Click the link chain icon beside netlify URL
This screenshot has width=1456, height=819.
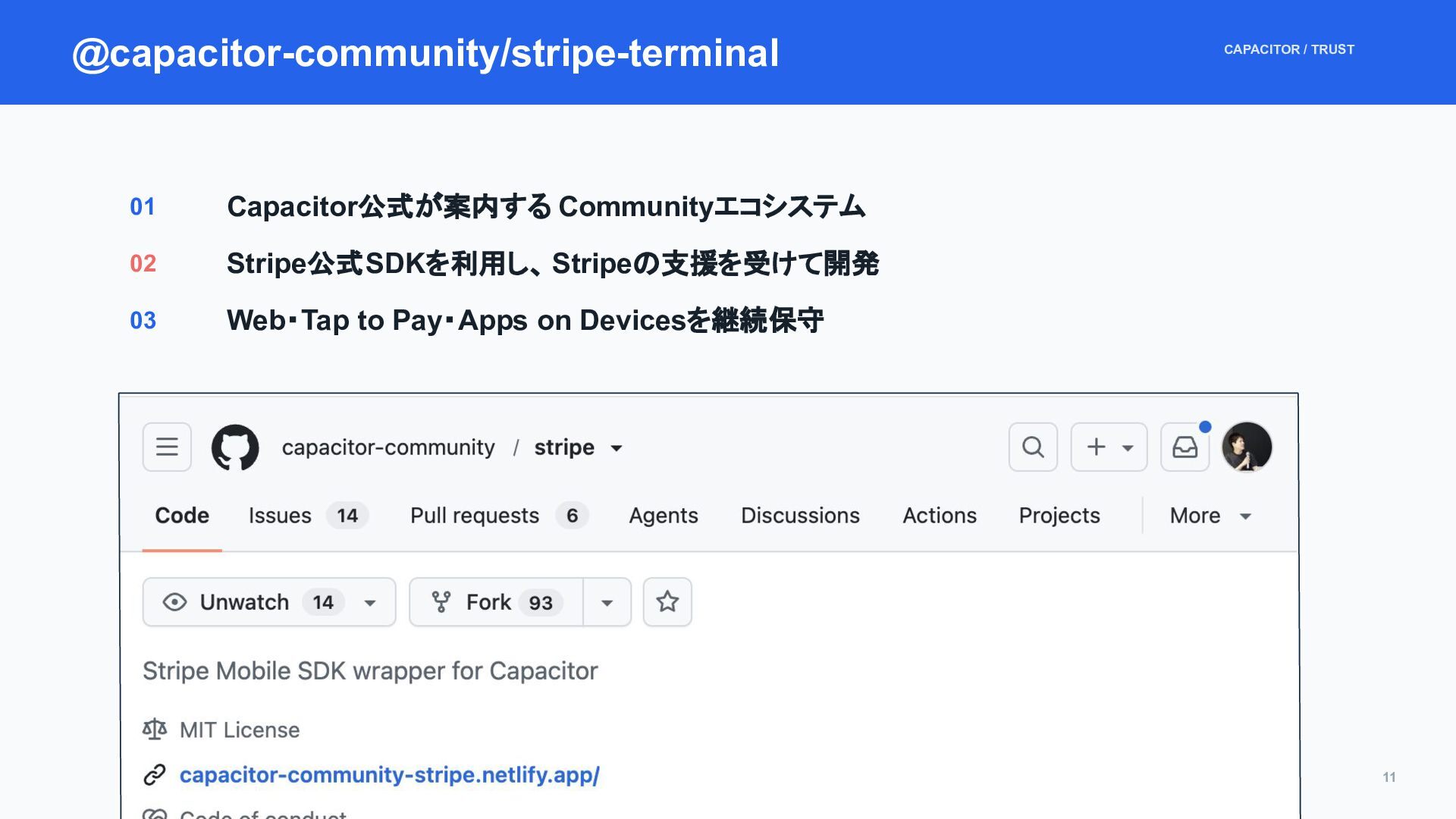[155, 775]
